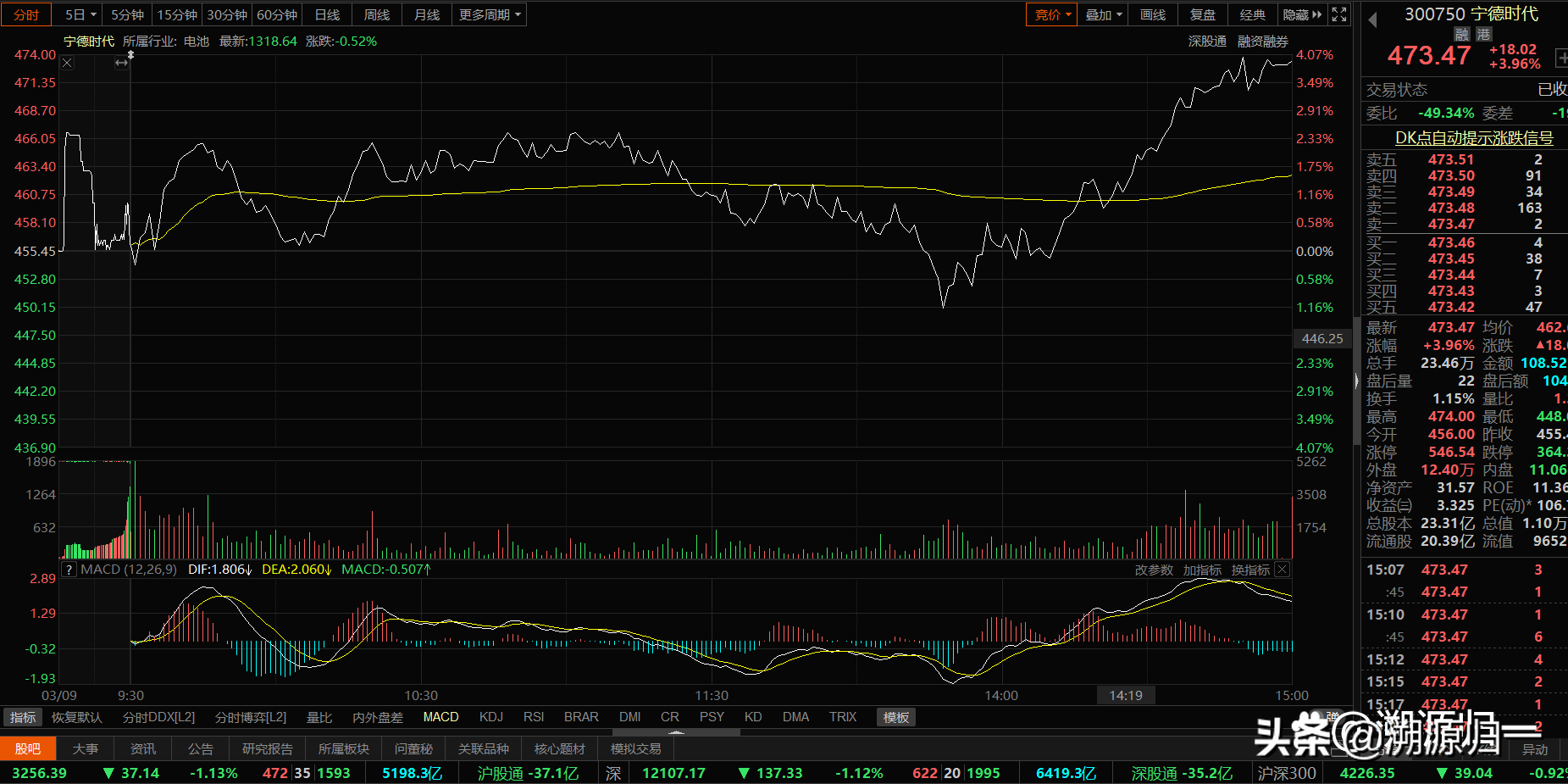Click the 指标 button in indicator bar

pos(23,717)
